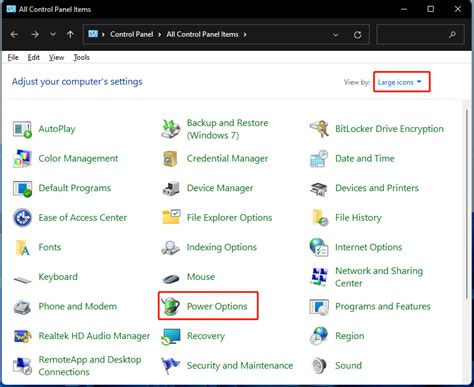
Task: Open BitLocker Drive Encryption icon
Action: tap(319, 129)
